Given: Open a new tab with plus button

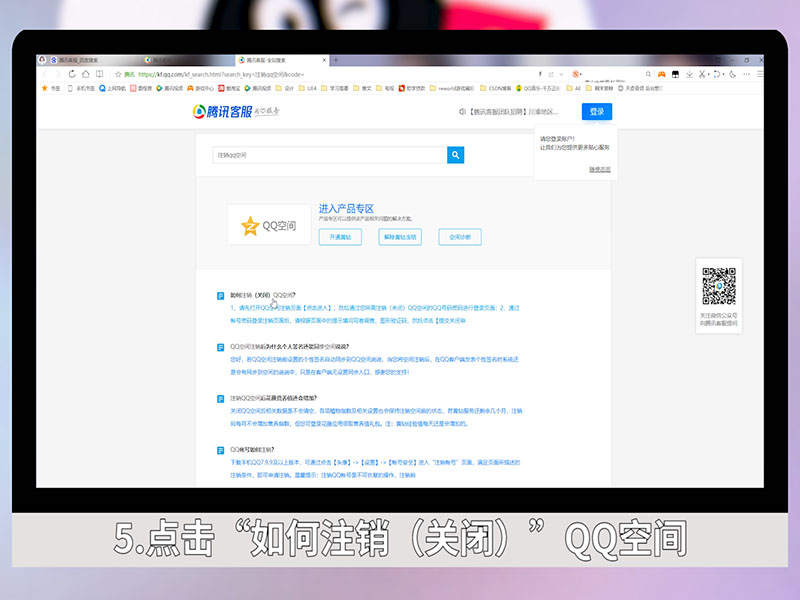Looking at the screenshot, I should tap(336, 60).
